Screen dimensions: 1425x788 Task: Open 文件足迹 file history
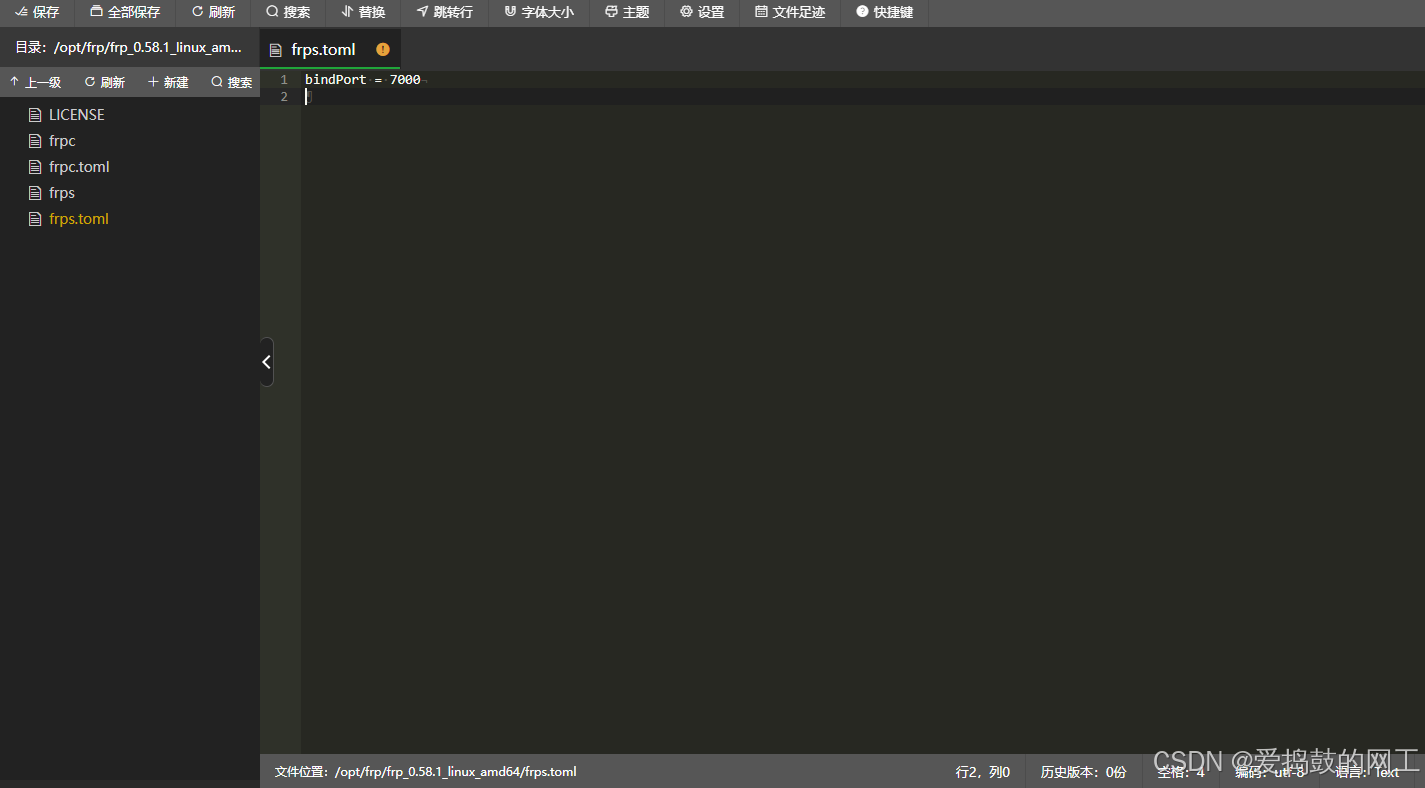coord(790,12)
